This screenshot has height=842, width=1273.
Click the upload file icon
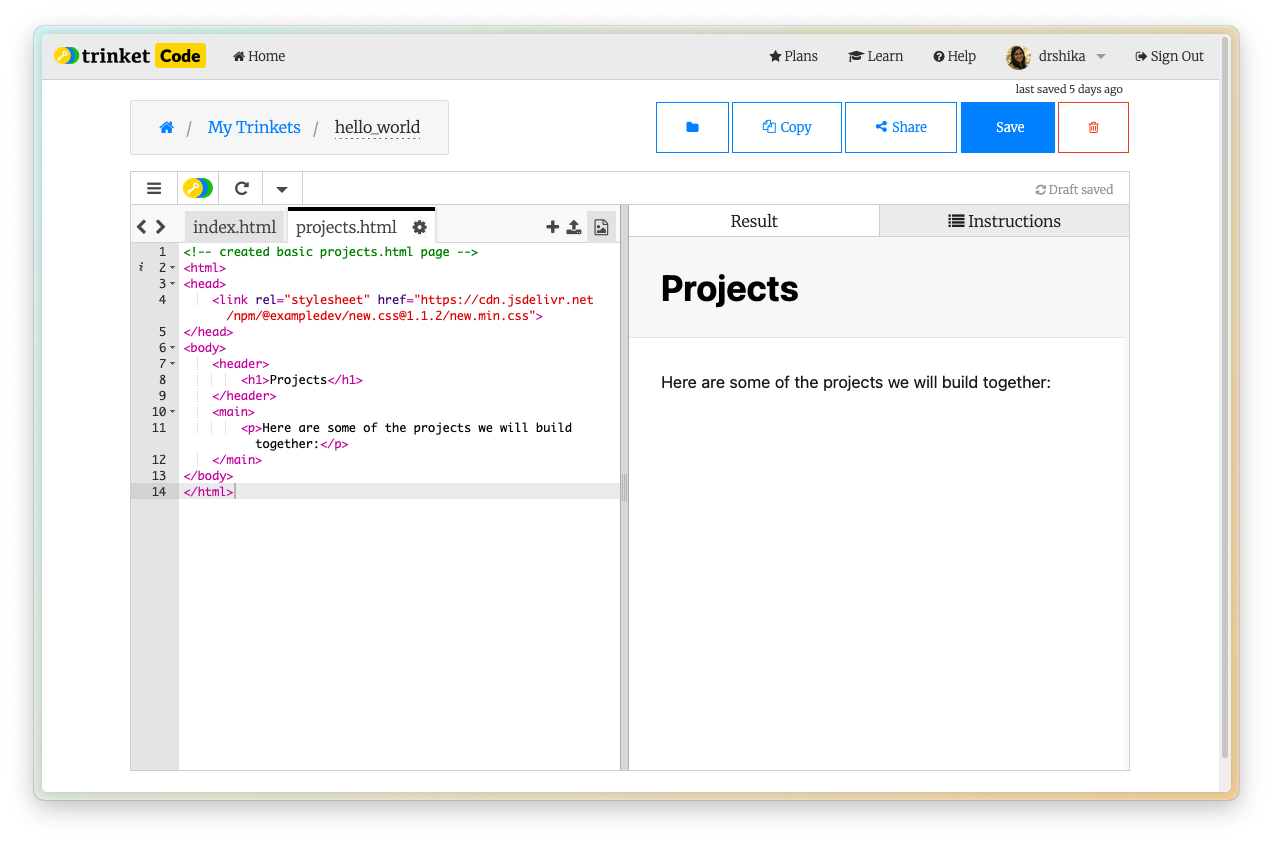574,227
